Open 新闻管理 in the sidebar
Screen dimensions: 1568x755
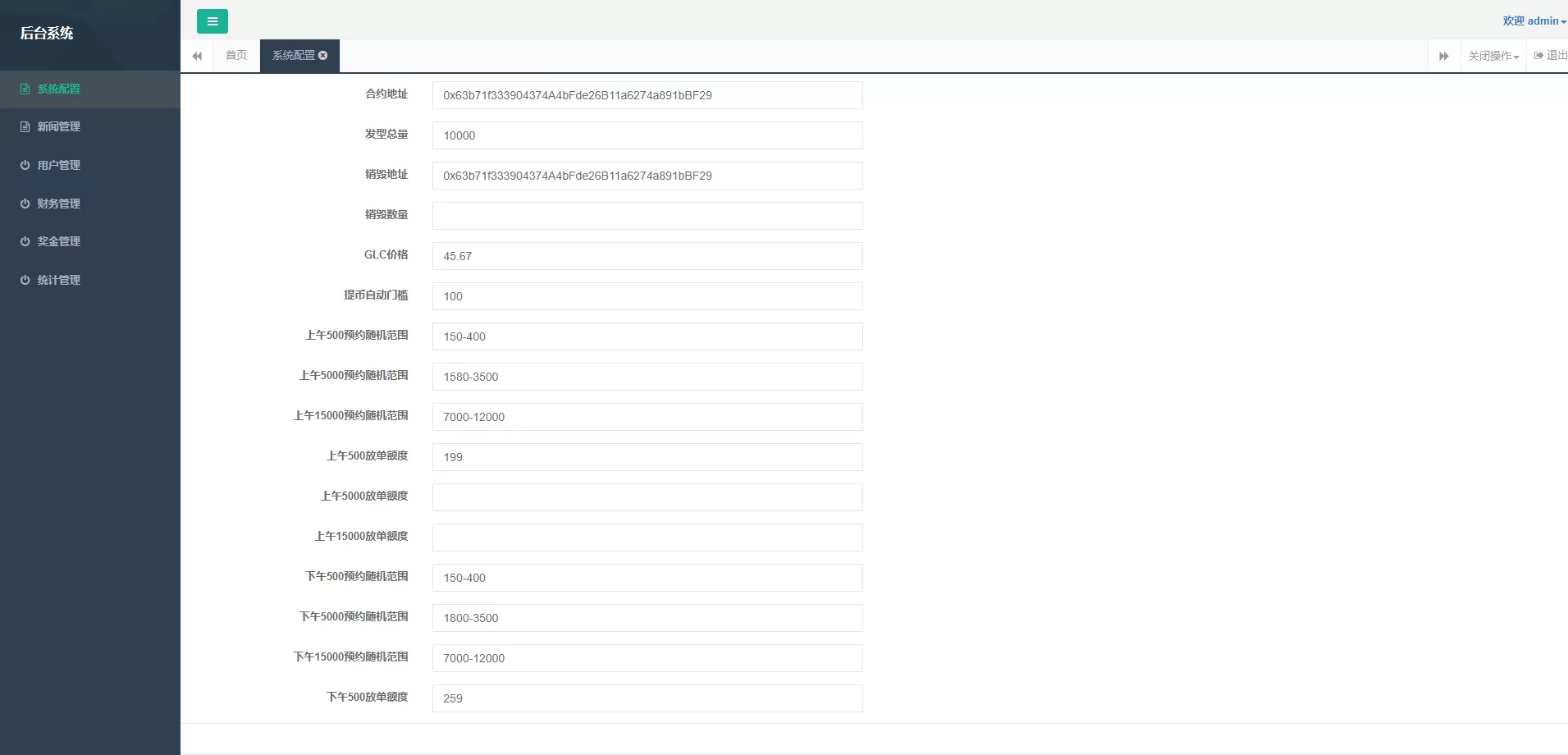click(58, 126)
